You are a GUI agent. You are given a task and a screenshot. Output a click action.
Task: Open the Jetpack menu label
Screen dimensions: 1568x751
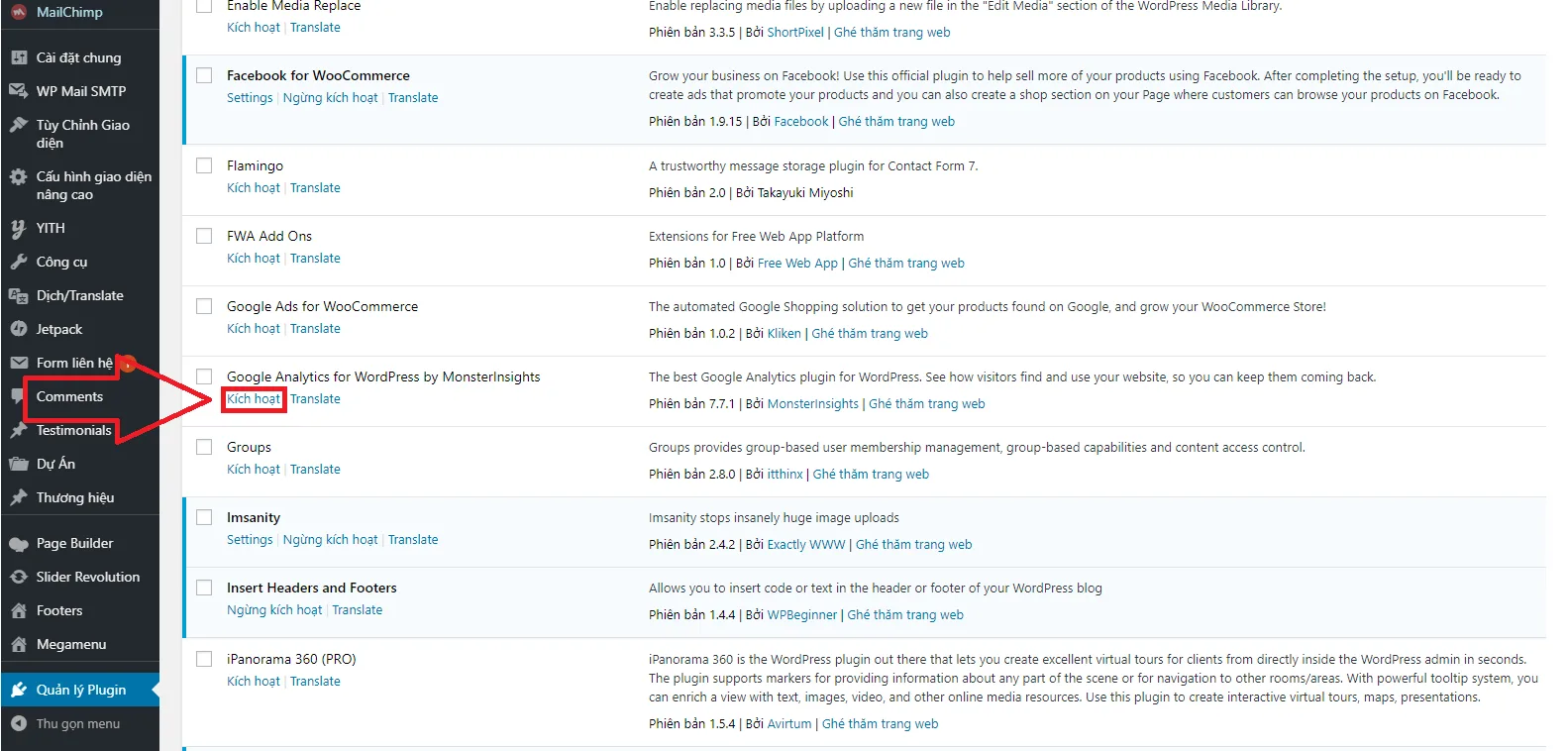pos(59,329)
